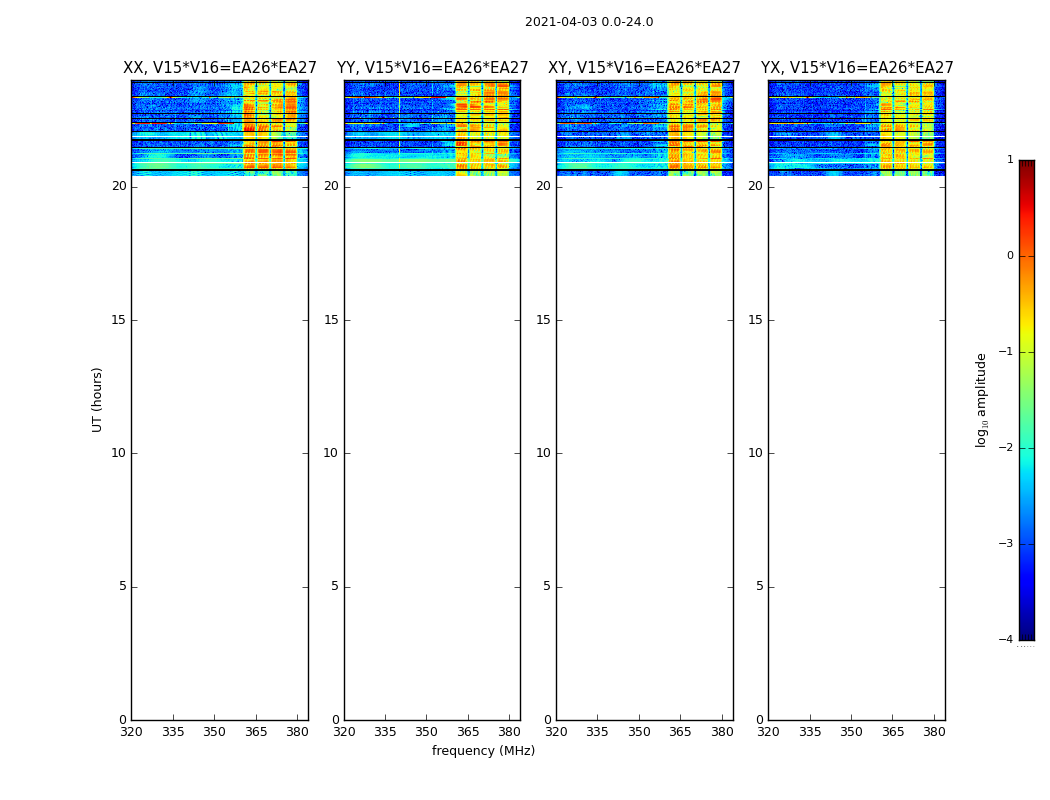Click the frequency (MHz) x-axis label

483,751
